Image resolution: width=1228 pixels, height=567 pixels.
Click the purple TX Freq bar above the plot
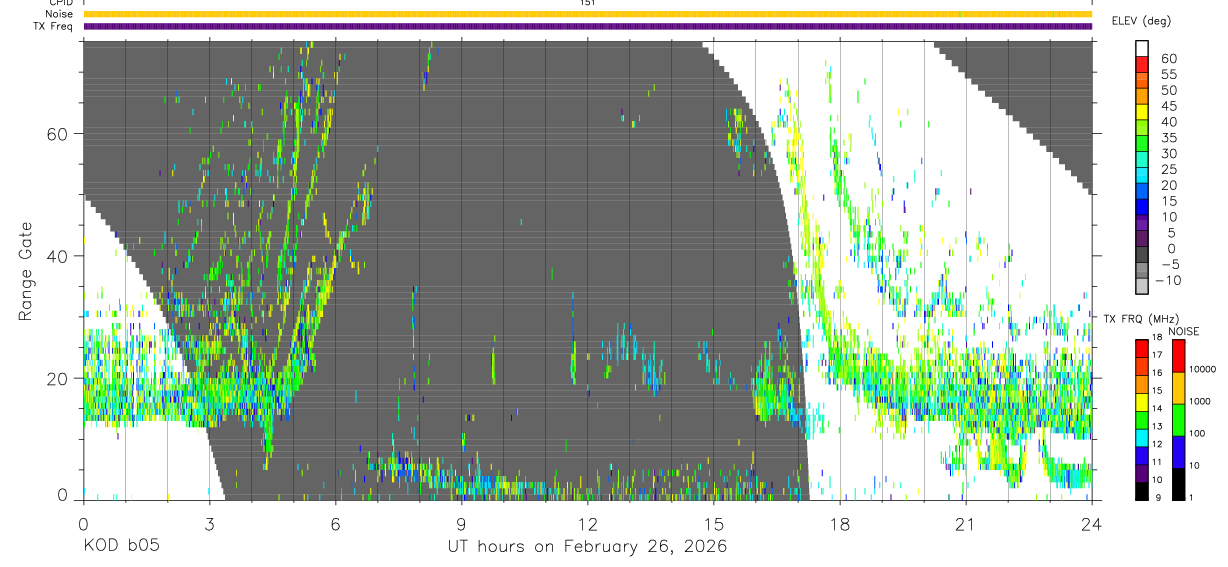[x=587, y=26]
